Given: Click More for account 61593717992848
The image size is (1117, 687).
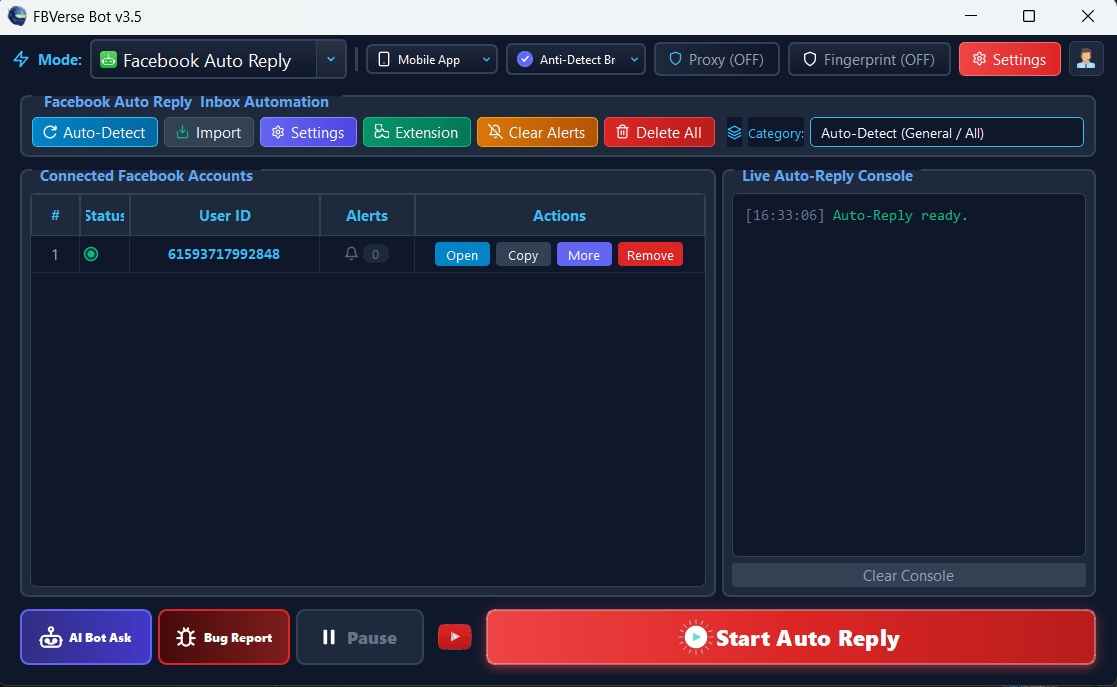Looking at the screenshot, I should (x=584, y=254).
